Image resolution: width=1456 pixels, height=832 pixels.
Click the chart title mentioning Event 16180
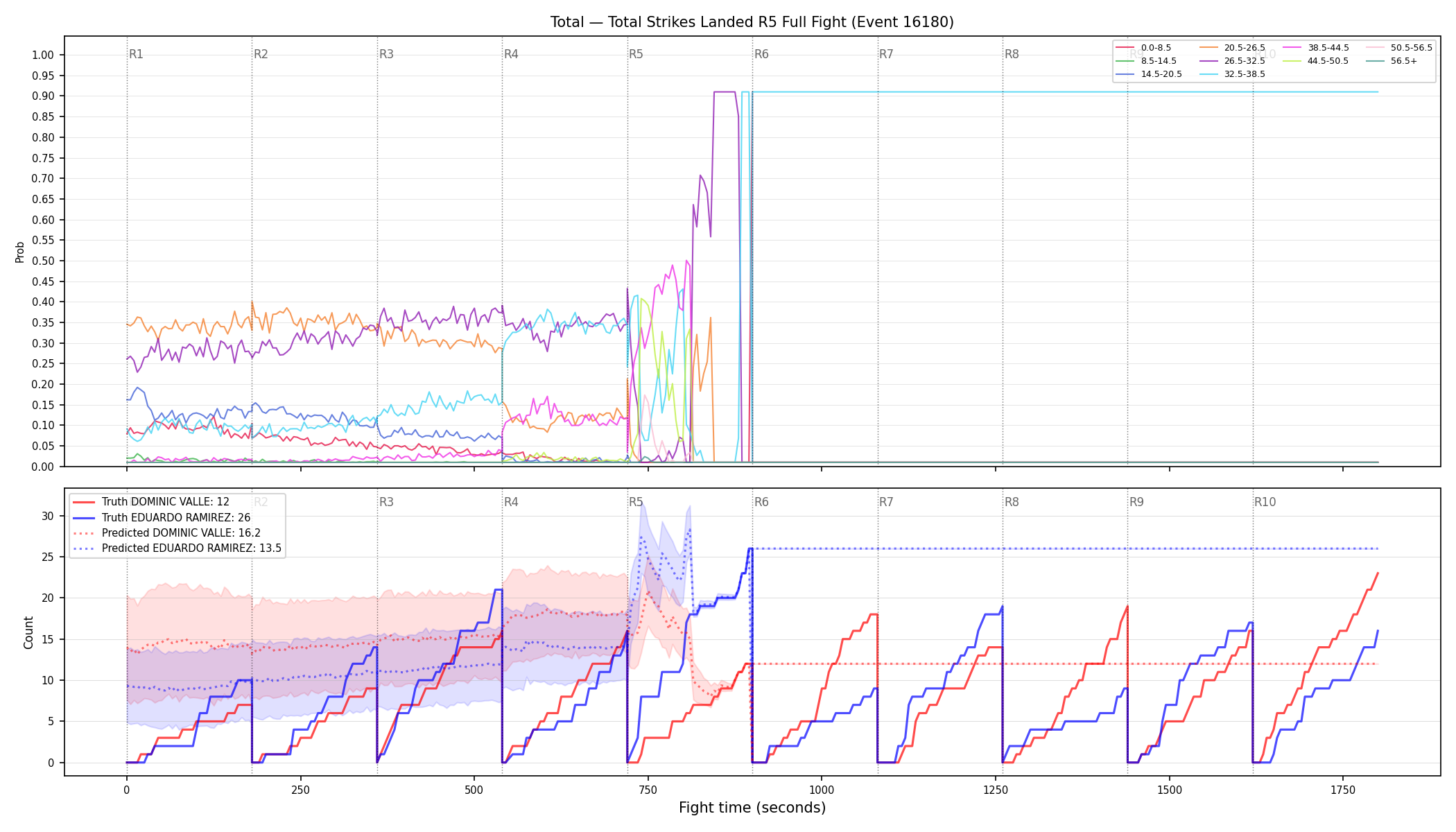pos(752,22)
